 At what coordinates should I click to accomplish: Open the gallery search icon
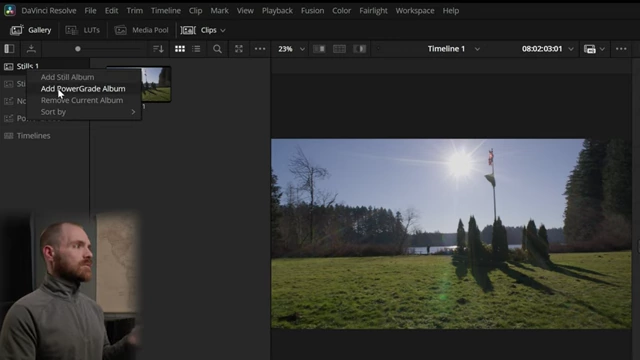click(x=218, y=49)
